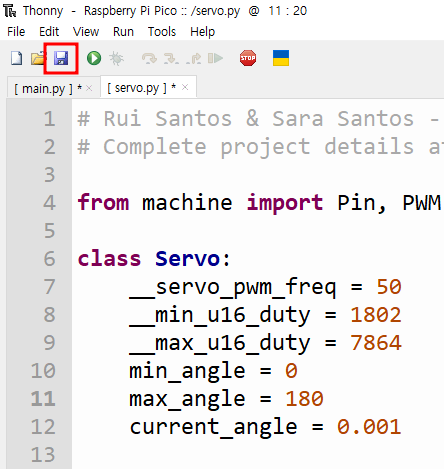Click the Step into icon
The height and width of the screenshot is (469, 444).
pyautogui.click(x=171, y=59)
